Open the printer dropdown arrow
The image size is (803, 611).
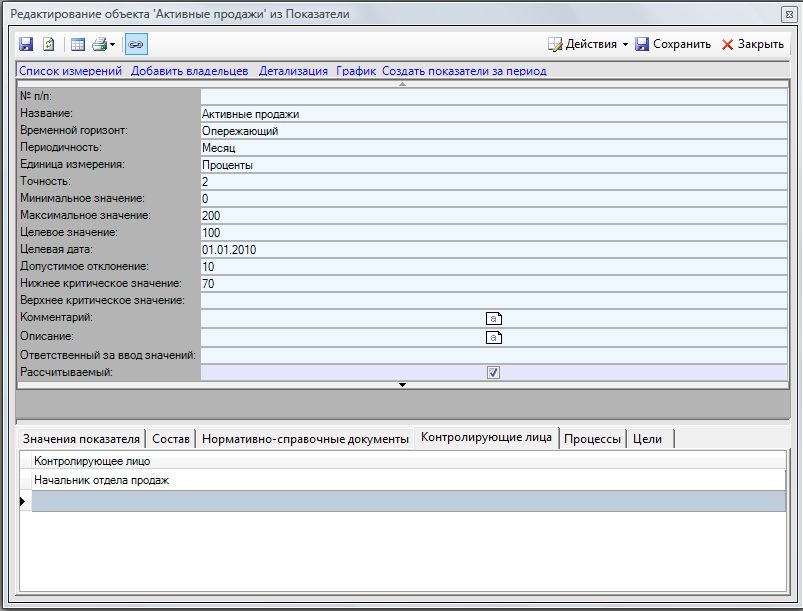[x=113, y=45]
